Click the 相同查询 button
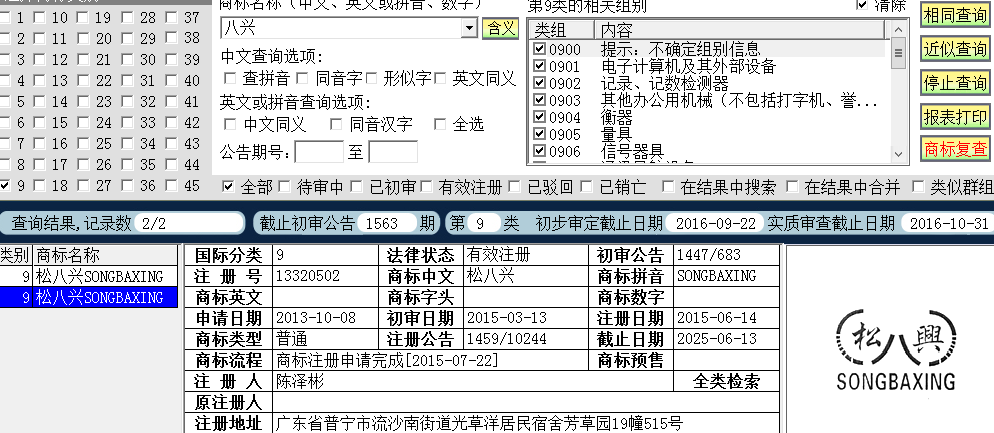 pyautogui.click(x=955, y=15)
